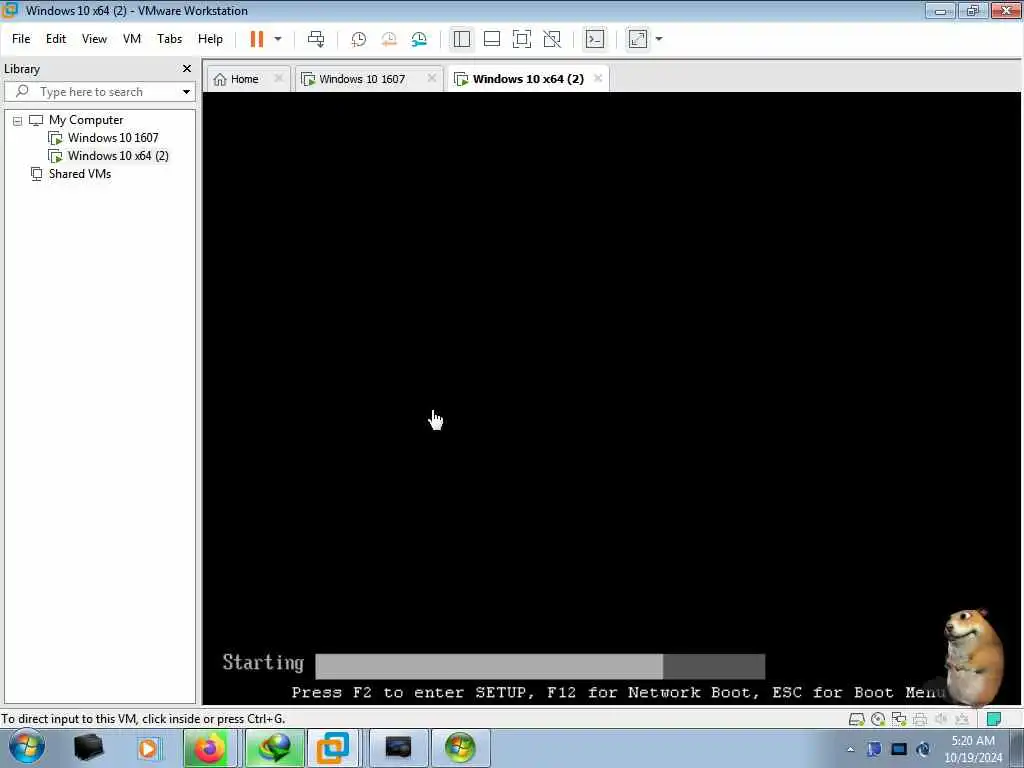Click the USB controller status icon
This screenshot has width=1024, height=768.
pos(961,720)
